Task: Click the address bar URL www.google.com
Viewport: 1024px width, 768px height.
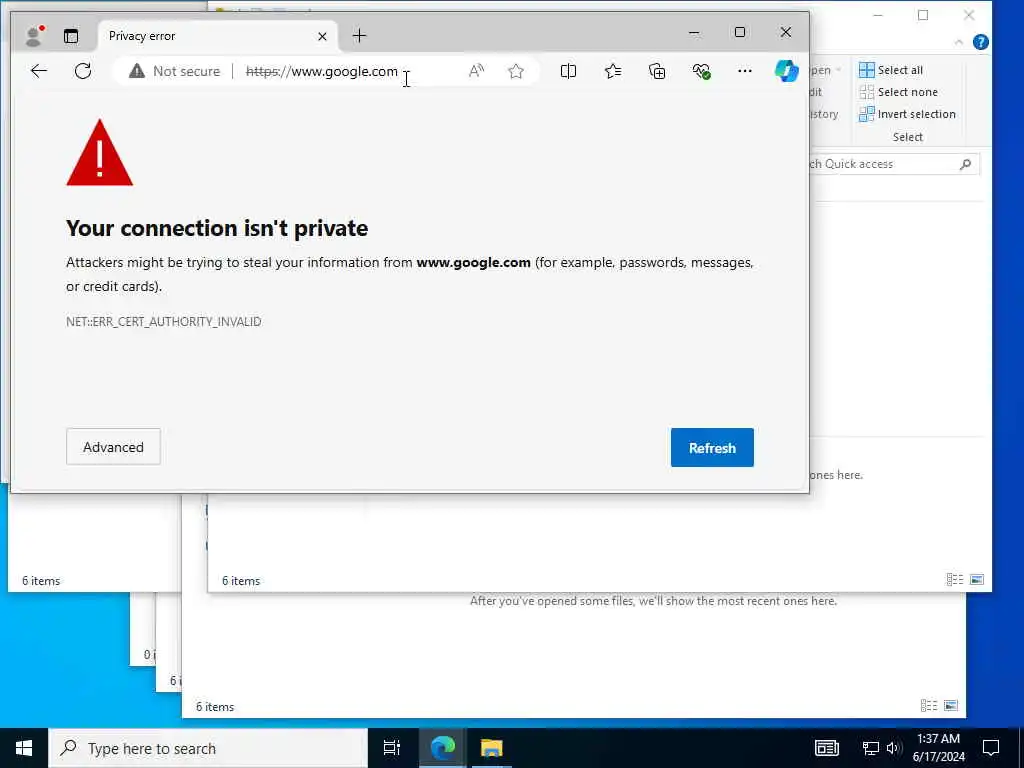Action: click(x=321, y=71)
